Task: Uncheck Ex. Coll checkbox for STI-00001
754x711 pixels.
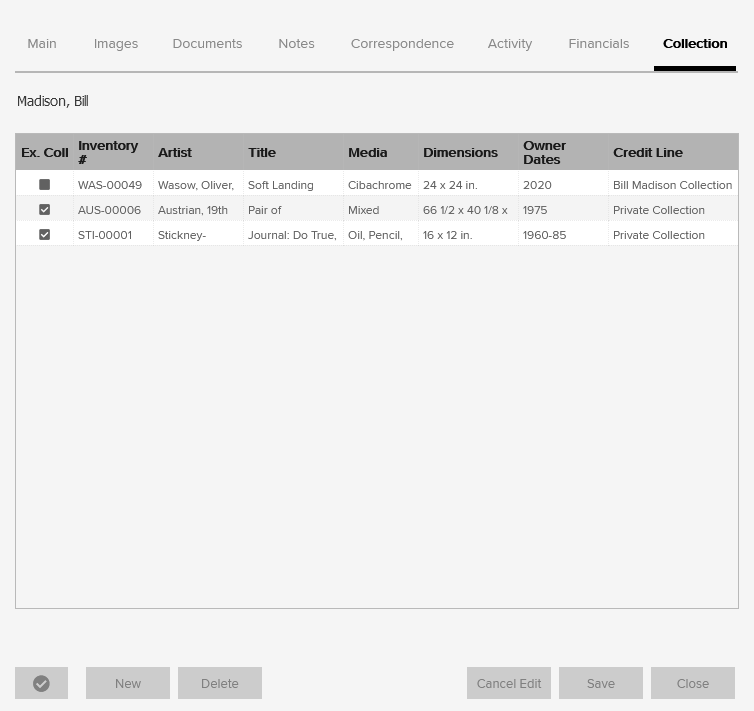Action: (44, 235)
